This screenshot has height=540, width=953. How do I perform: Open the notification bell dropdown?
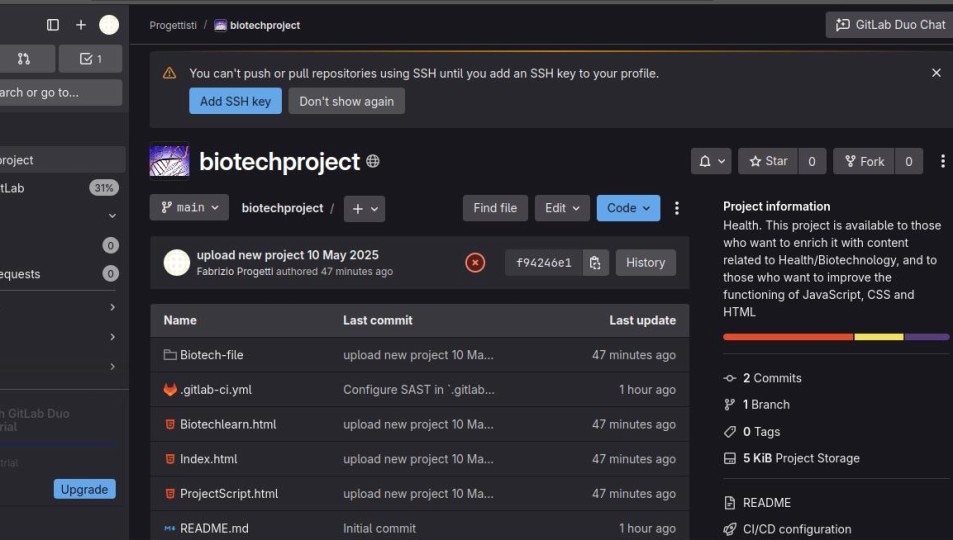[x=711, y=161]
